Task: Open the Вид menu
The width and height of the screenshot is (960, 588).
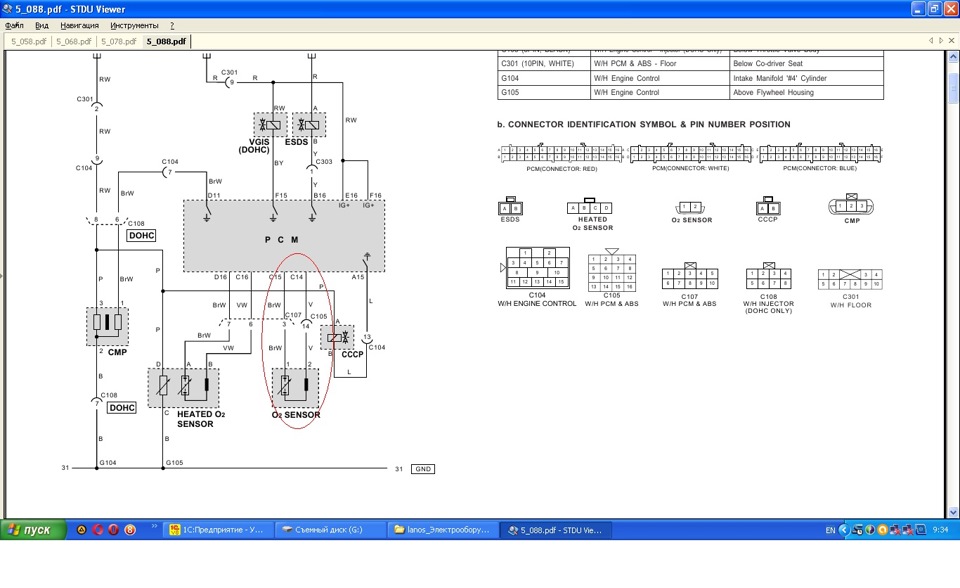Action: pyautogui.click(x=42, y=26)
